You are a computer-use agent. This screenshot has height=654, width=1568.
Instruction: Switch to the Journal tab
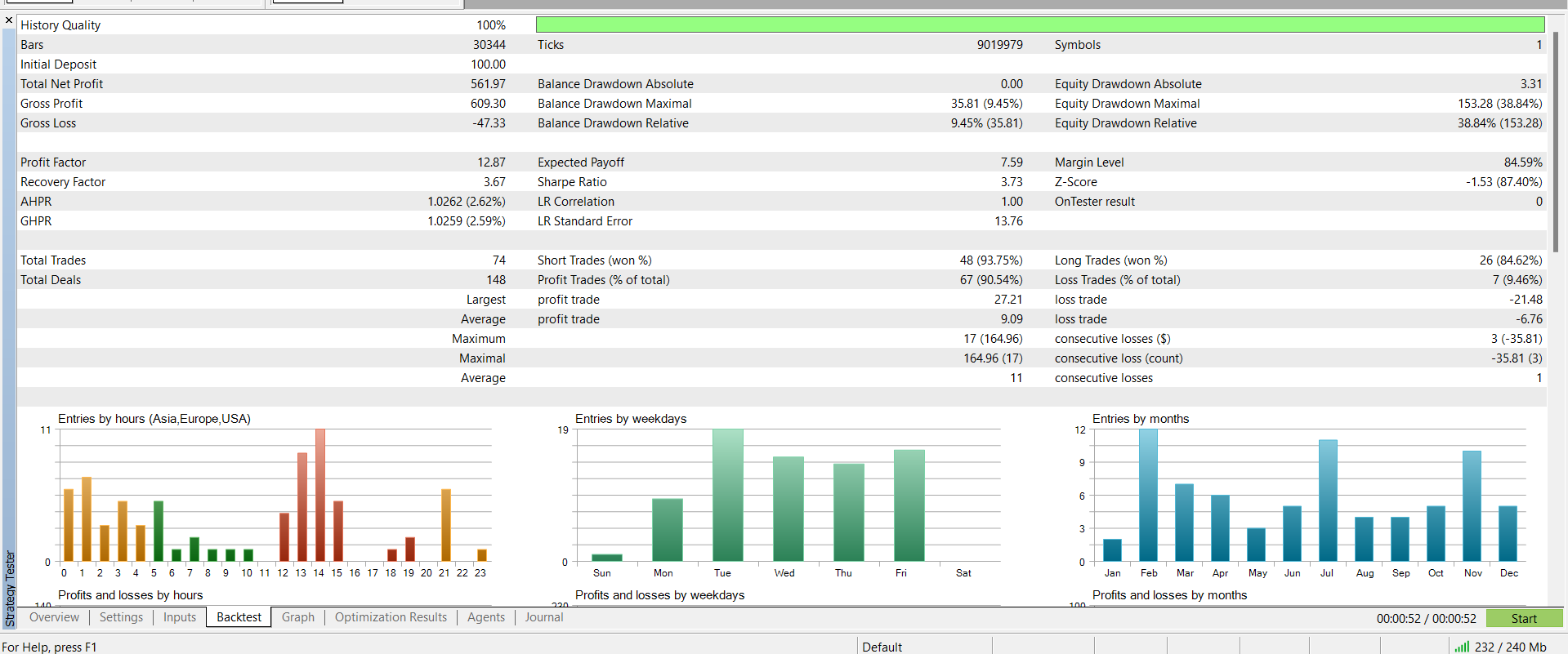(x=544, y=617)
